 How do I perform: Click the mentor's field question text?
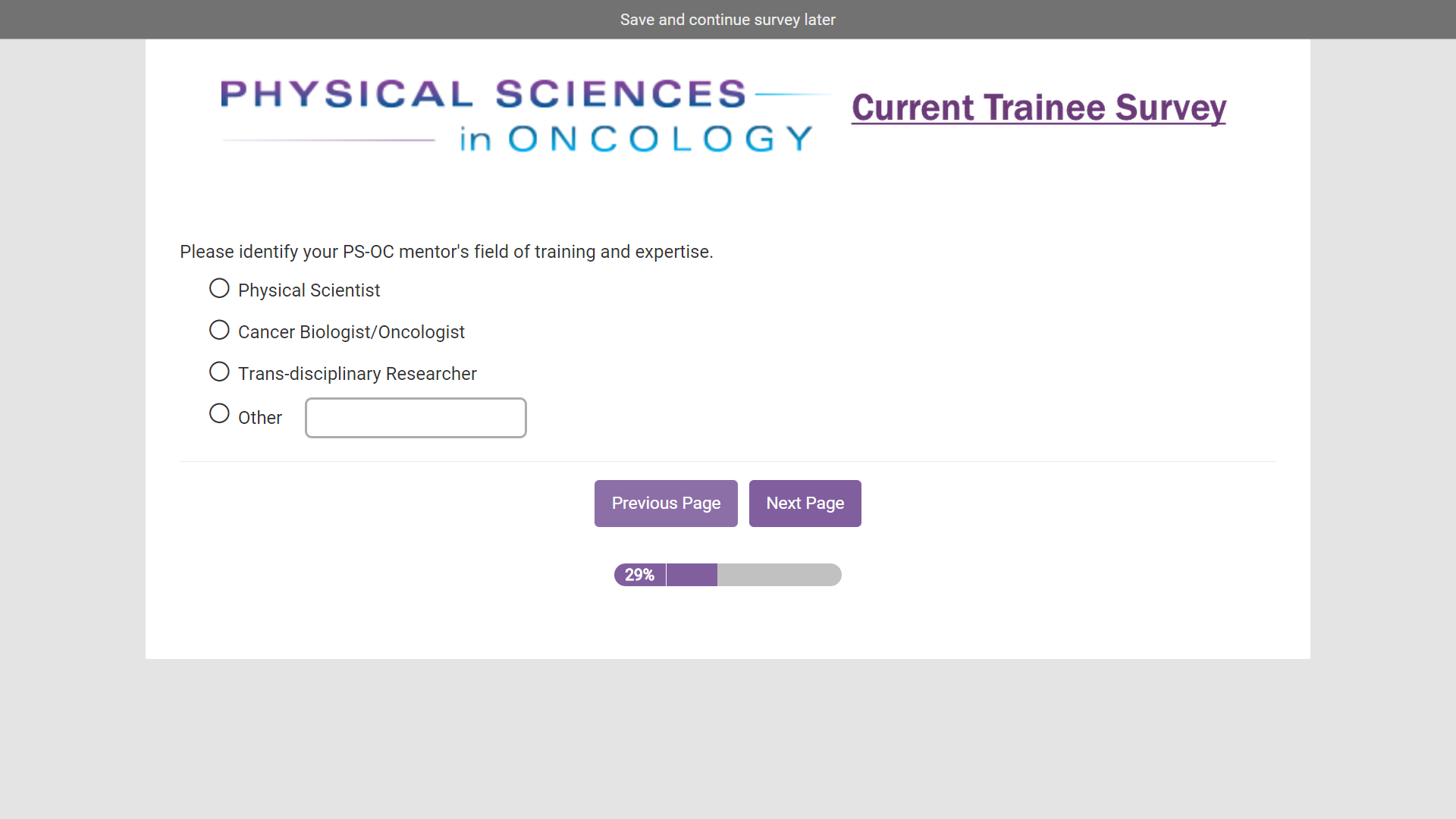click(x=446, y=252)
